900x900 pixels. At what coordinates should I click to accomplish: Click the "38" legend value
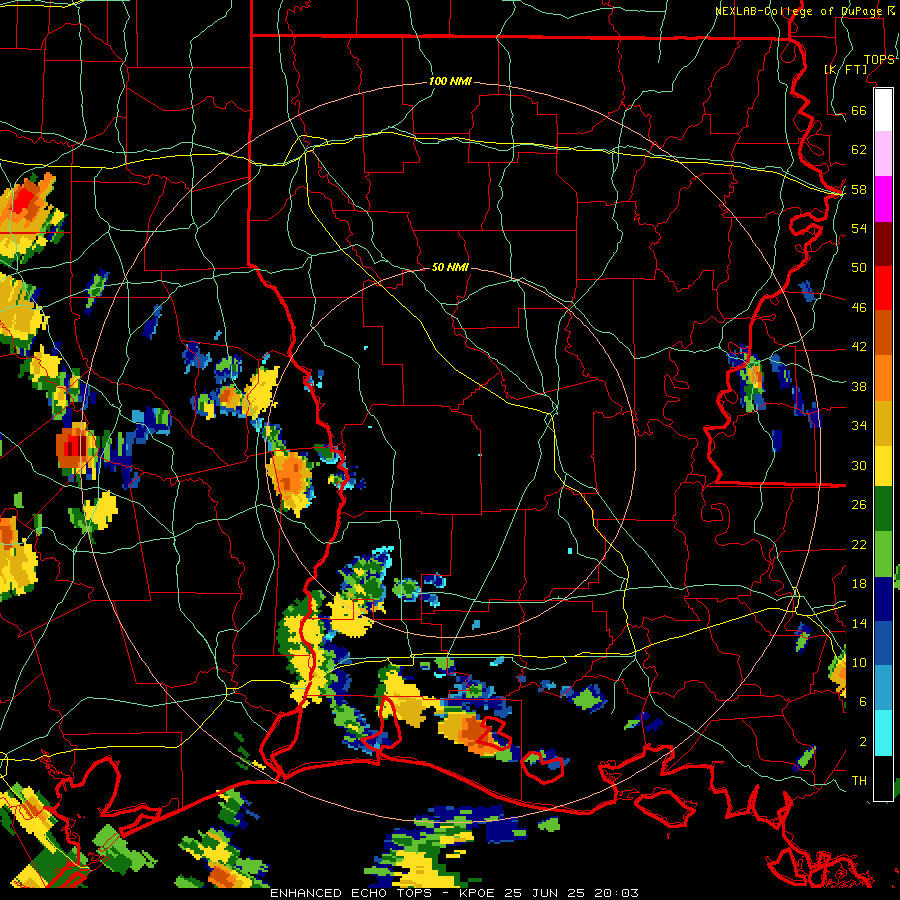(x=859, y=386)
